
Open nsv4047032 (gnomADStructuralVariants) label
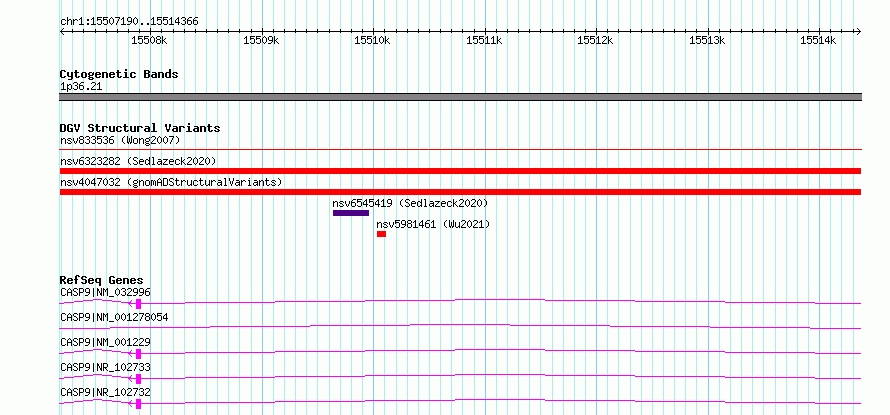pyautogui.click(x=171, y=182)
